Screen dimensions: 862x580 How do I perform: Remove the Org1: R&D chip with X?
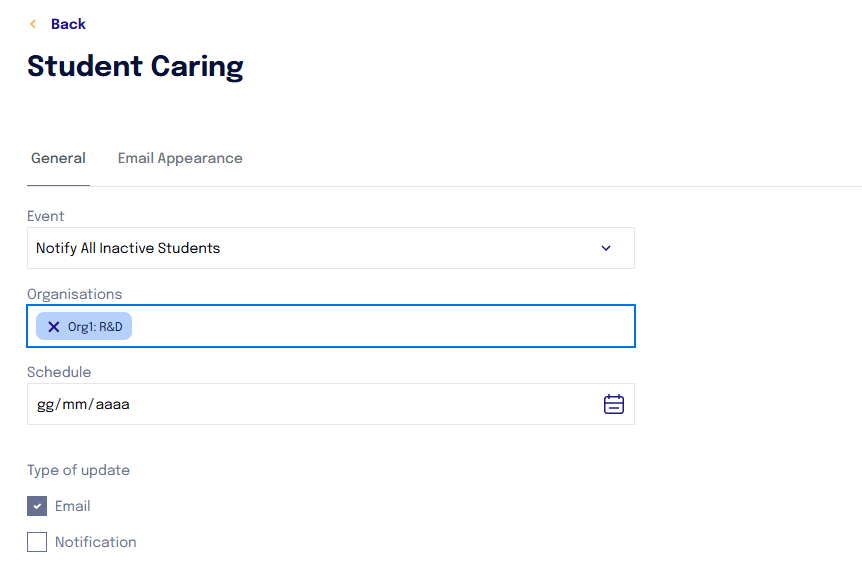[x=53, y=327]
